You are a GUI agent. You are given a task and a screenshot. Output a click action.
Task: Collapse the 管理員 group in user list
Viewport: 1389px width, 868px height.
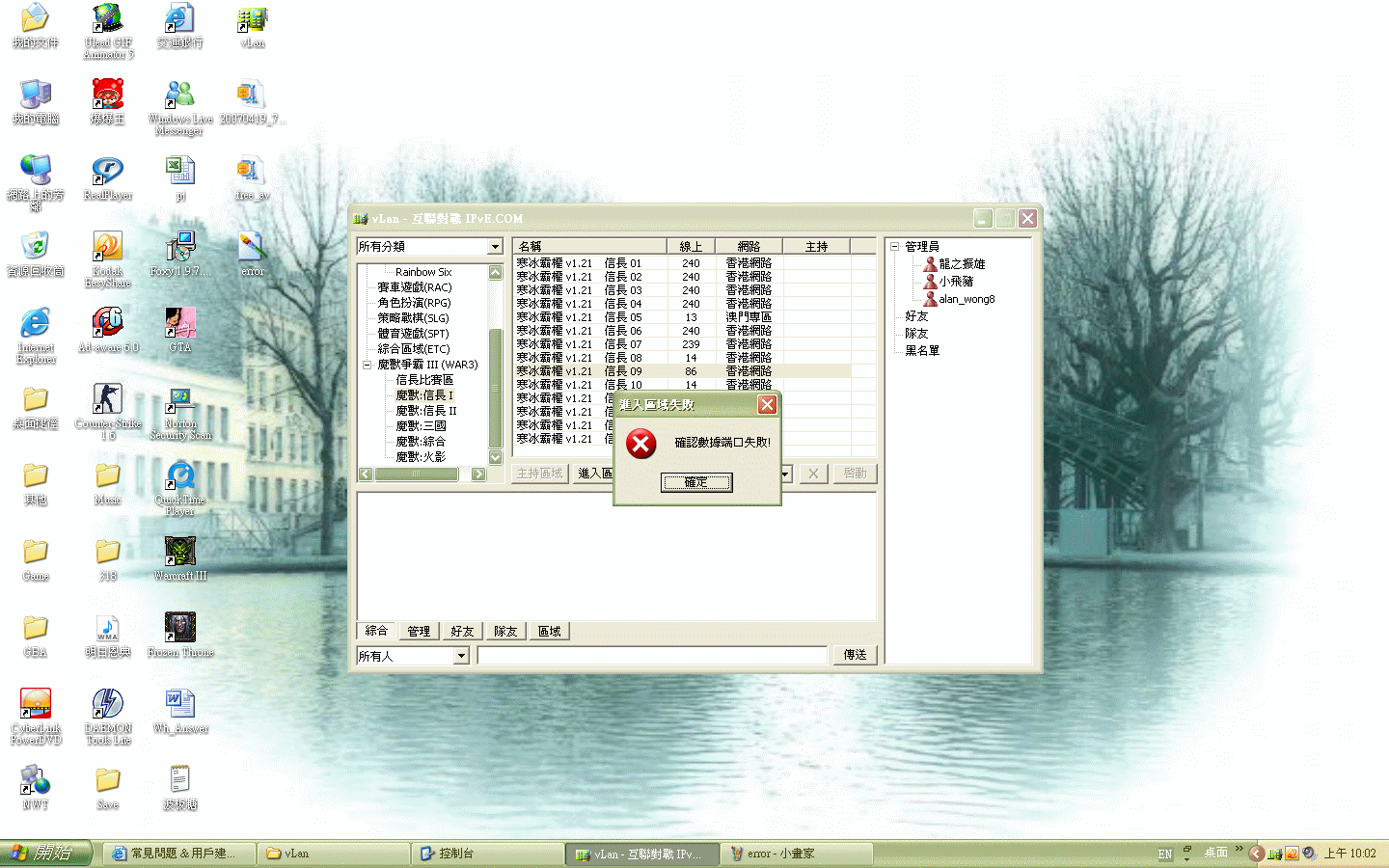pos(894,247)
